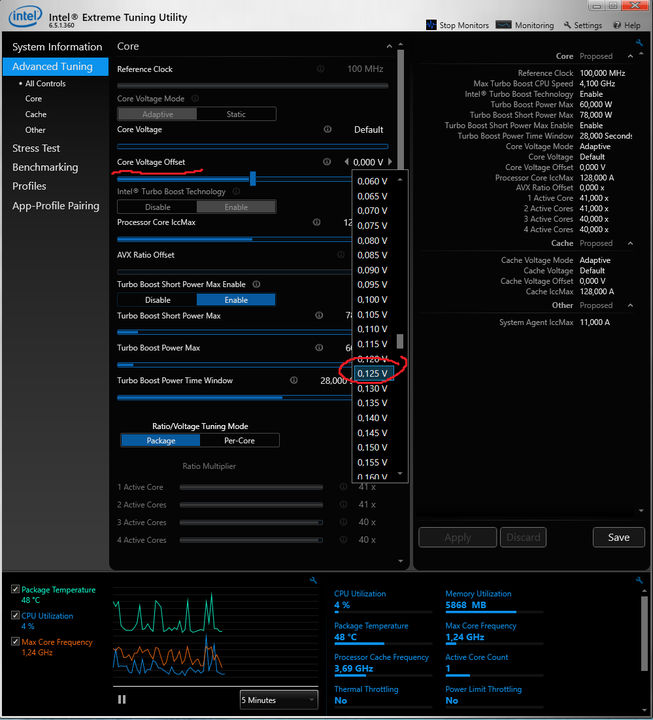Show info for Reference Clock
This screenshot has height=720, width=653.
[x=321, y=69]
